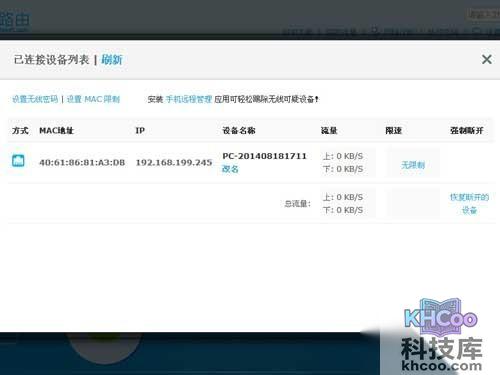500x375 pixels.
Task: Open 设置 MAC 限制 link
Action: (93, 99)
